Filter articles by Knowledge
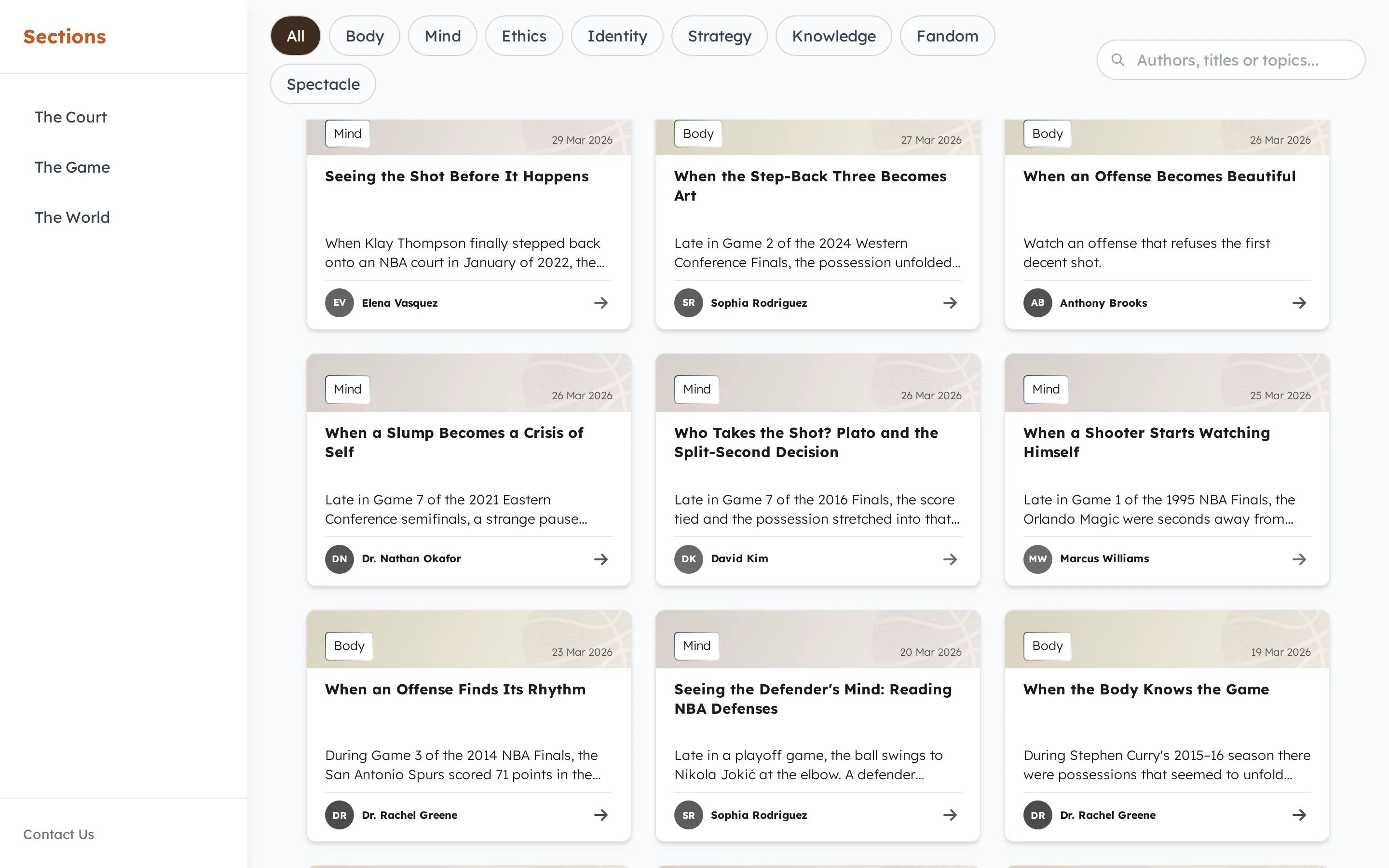1389x868 pixels. point(833,36)
